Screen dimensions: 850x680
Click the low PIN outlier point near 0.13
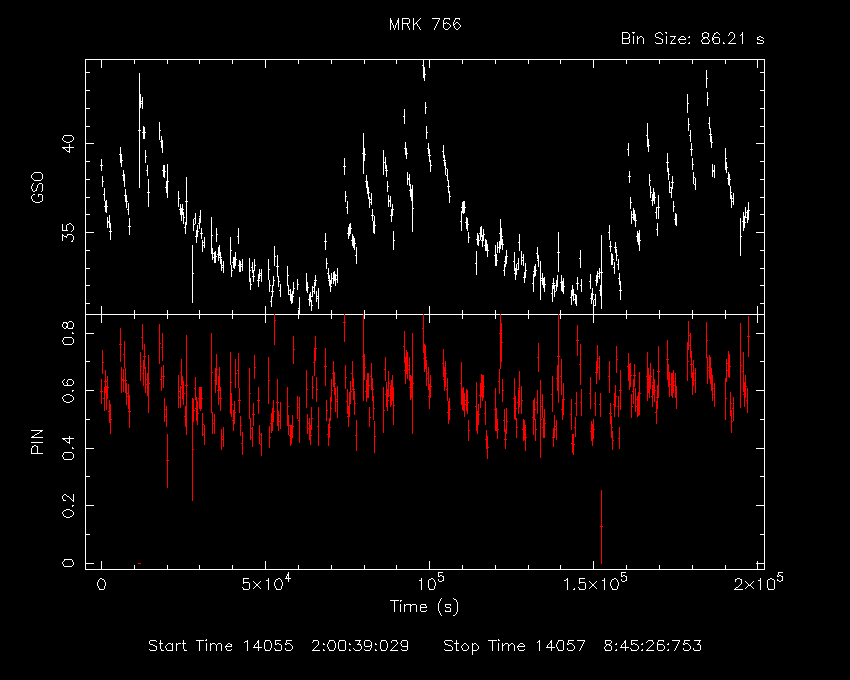(601, 527)
